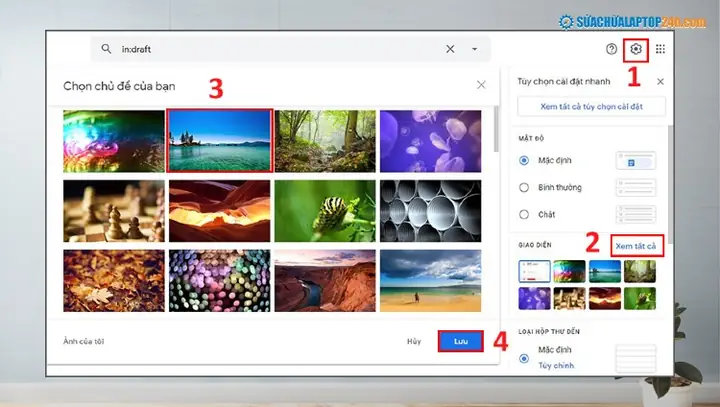Open the settings gear icon

pos(636,49)
